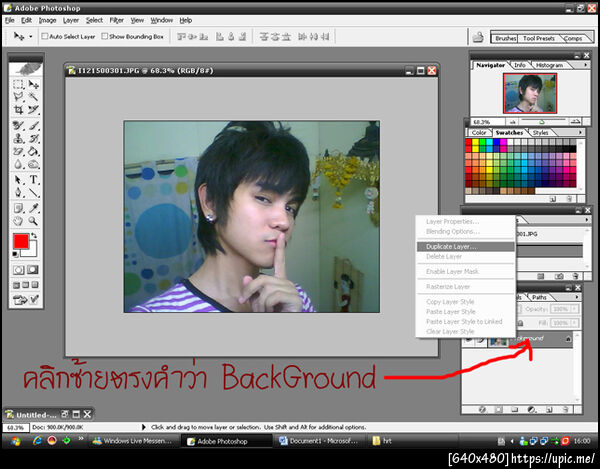Select the History Brush tool
Screen dimensions: 600x469
(34, 138)
